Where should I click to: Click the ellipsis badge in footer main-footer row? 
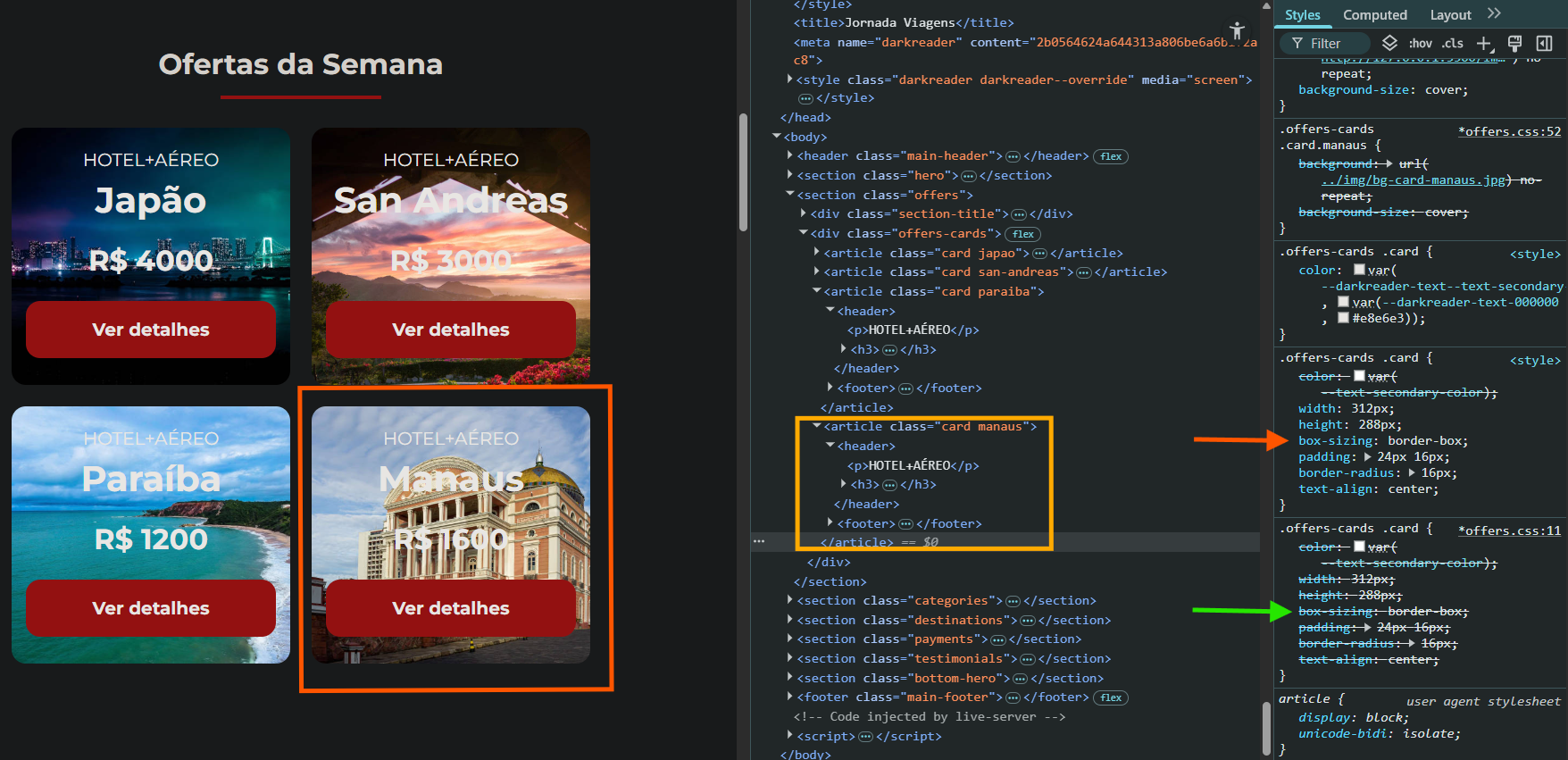pos(1013,697)
